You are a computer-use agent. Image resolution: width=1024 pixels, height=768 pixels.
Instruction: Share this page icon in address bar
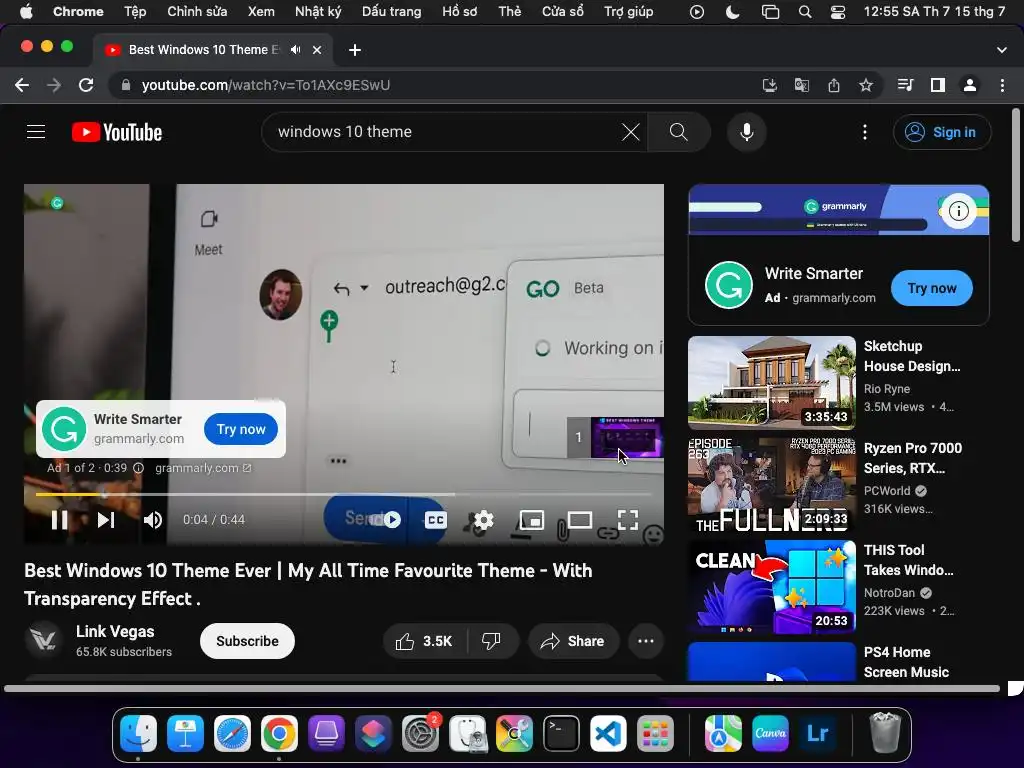tap(834, 85)
